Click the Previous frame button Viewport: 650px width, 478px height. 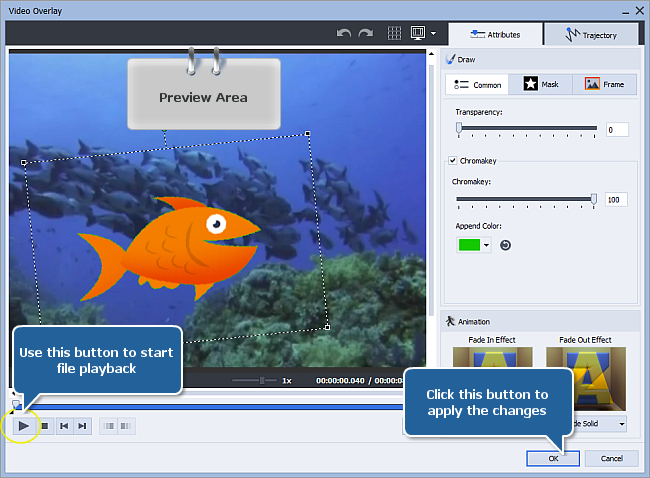64,426
